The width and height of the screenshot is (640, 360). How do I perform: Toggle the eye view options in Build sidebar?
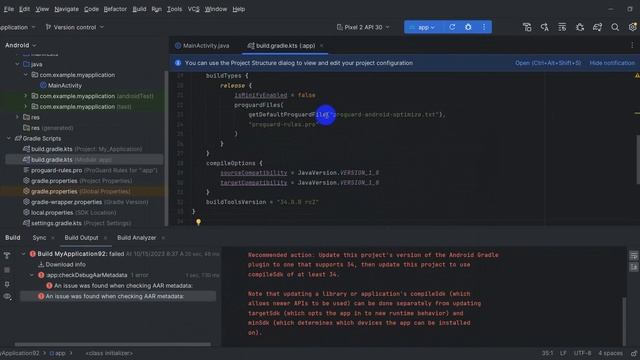(x=7, y=297)
